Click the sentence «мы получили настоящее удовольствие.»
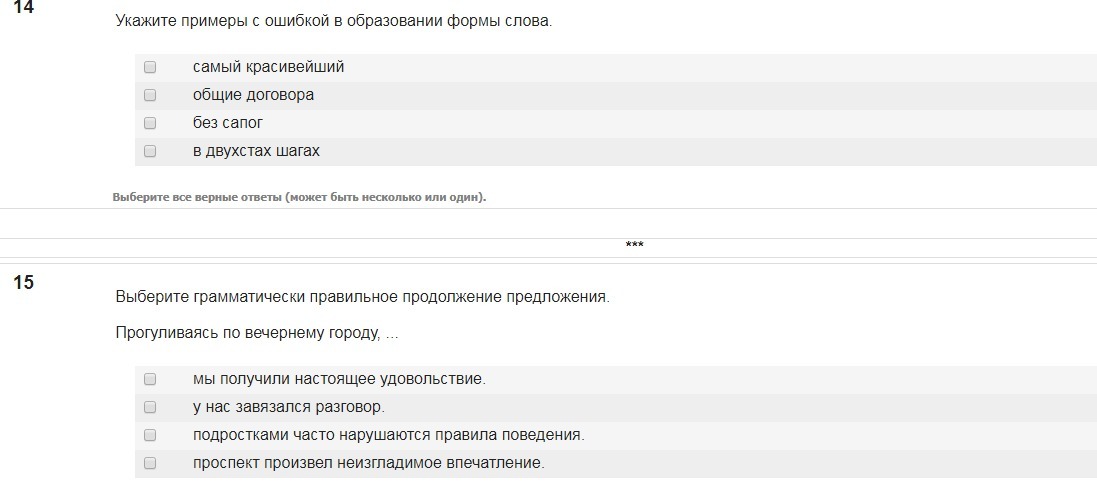The image size is (1097, 489). pyautogui.click(x=339, y=379)
